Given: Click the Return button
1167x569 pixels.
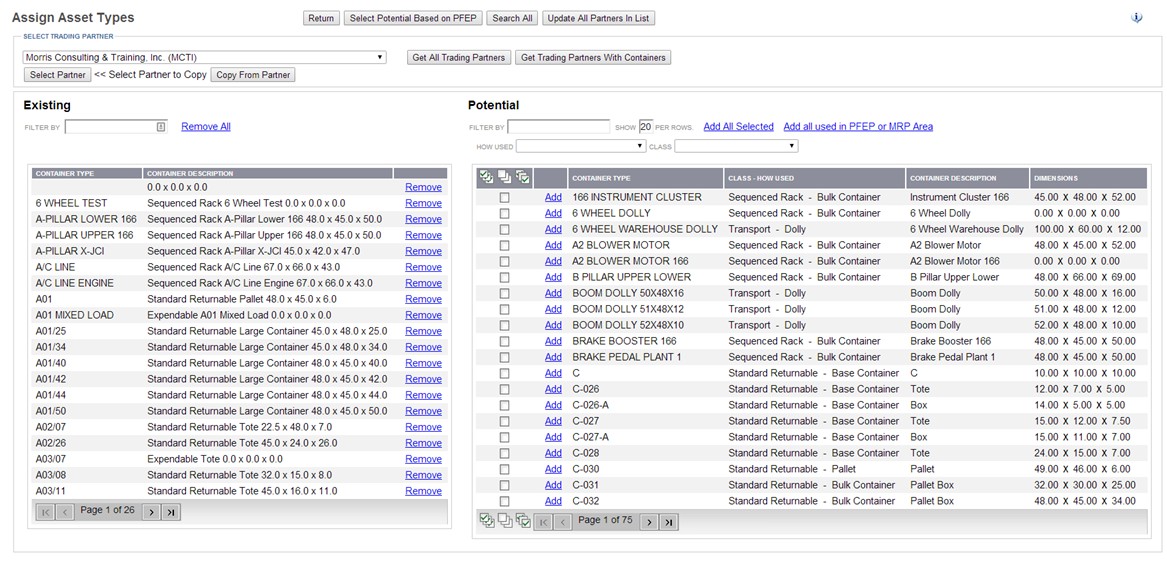Looking at the screenshot, I should [322, 19].
